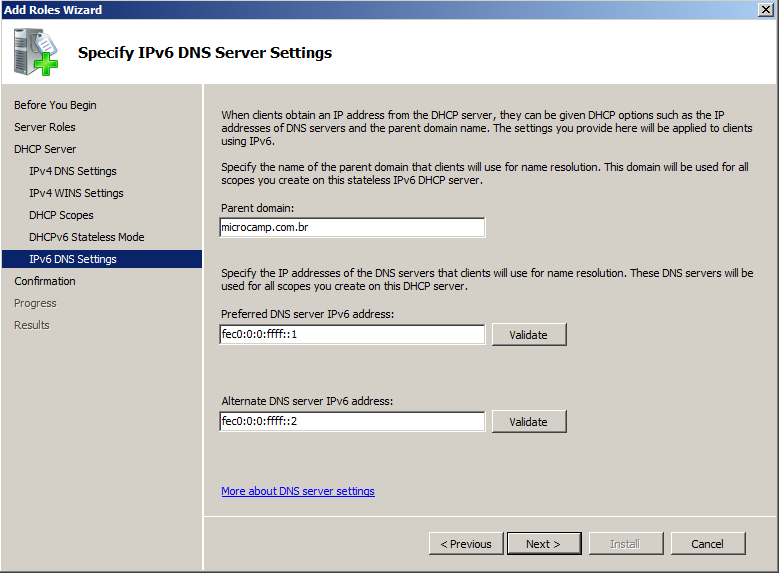Select DHCP Server in the sidebar
The image size is (779, 577).
pos(45,149)
